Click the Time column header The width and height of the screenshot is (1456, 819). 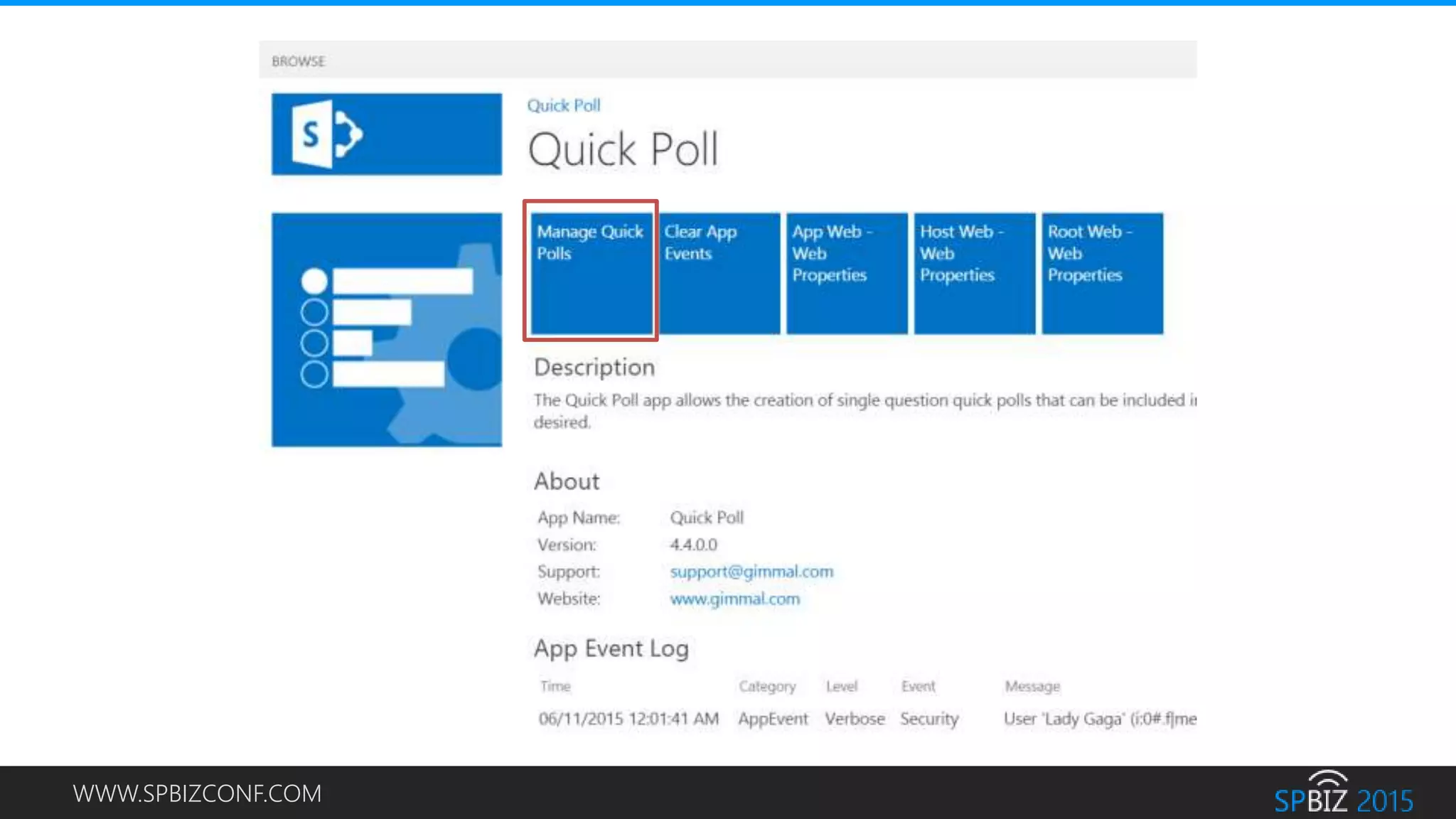pyautogui.click(x=555, y=686)
